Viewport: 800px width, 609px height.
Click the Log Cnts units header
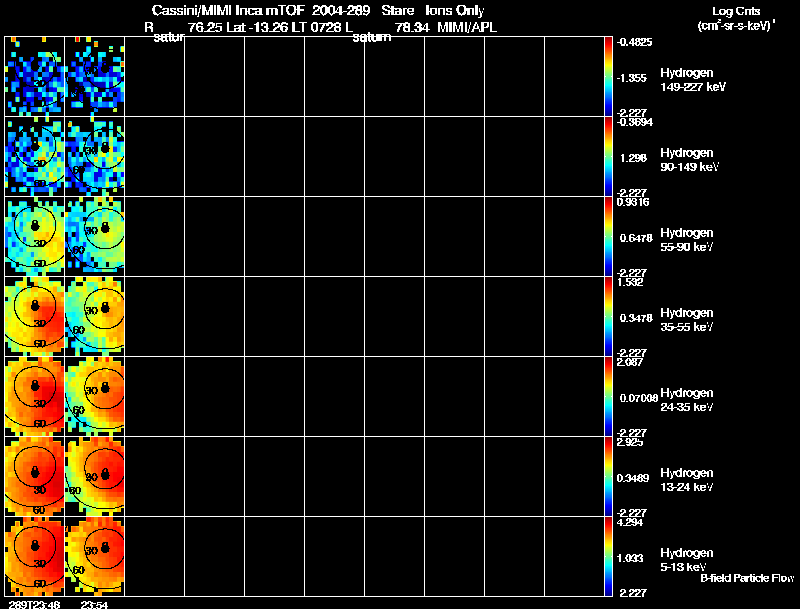click(x=736, y=18)
